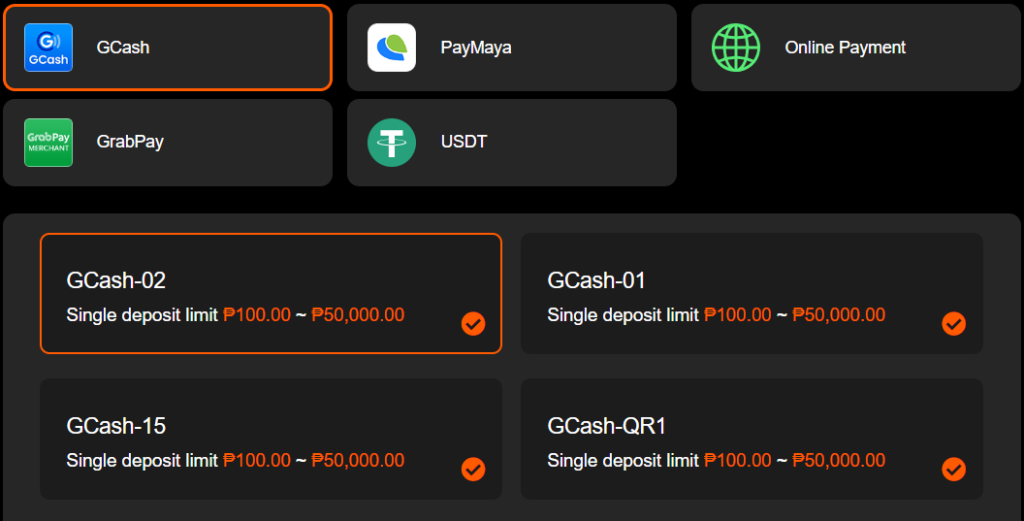Click the USDT Tether coin icon
Image resolution: width=1024 pixels, height=521 pixels.
(392, 142)
